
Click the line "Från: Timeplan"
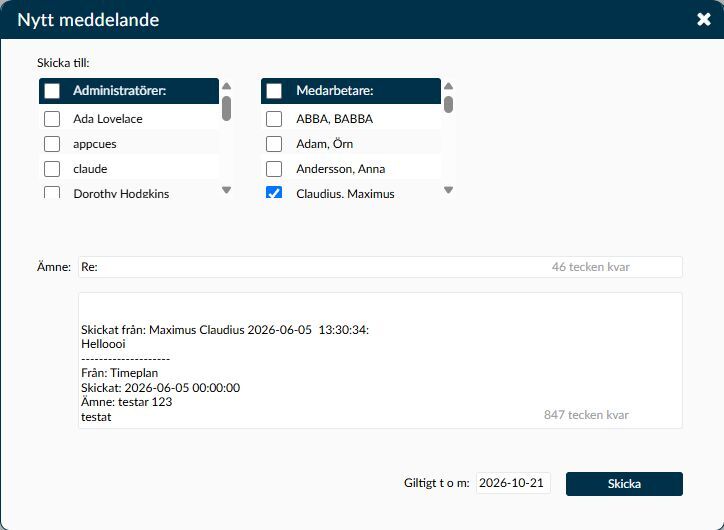120,373
